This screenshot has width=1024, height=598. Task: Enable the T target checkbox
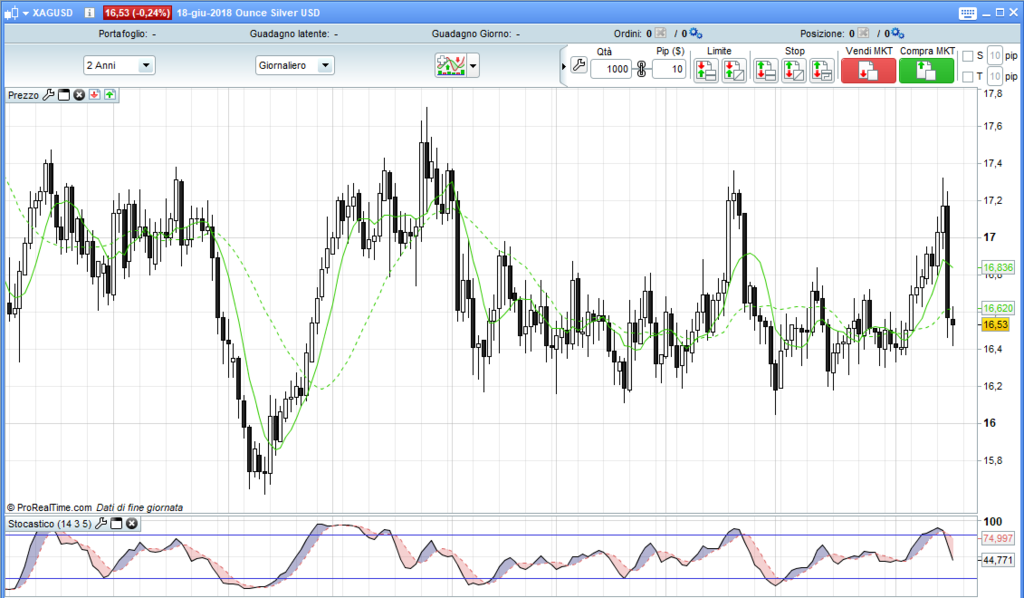[x=967, y=77]
